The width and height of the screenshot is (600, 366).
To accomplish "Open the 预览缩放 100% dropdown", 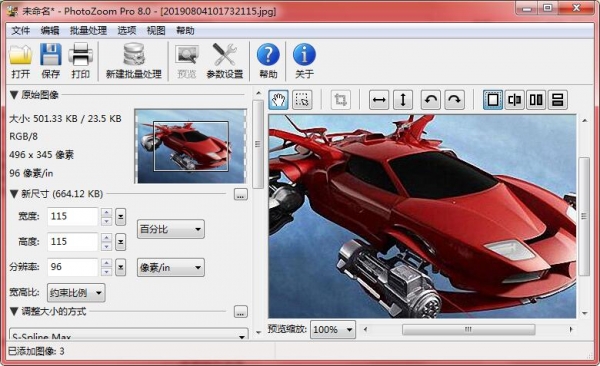I will [x=333, y=330].
